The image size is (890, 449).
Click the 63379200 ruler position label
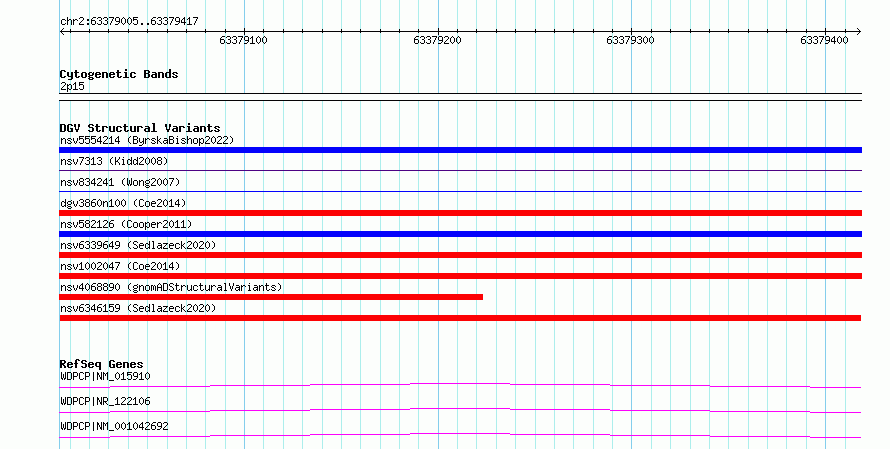click(438, 40)
